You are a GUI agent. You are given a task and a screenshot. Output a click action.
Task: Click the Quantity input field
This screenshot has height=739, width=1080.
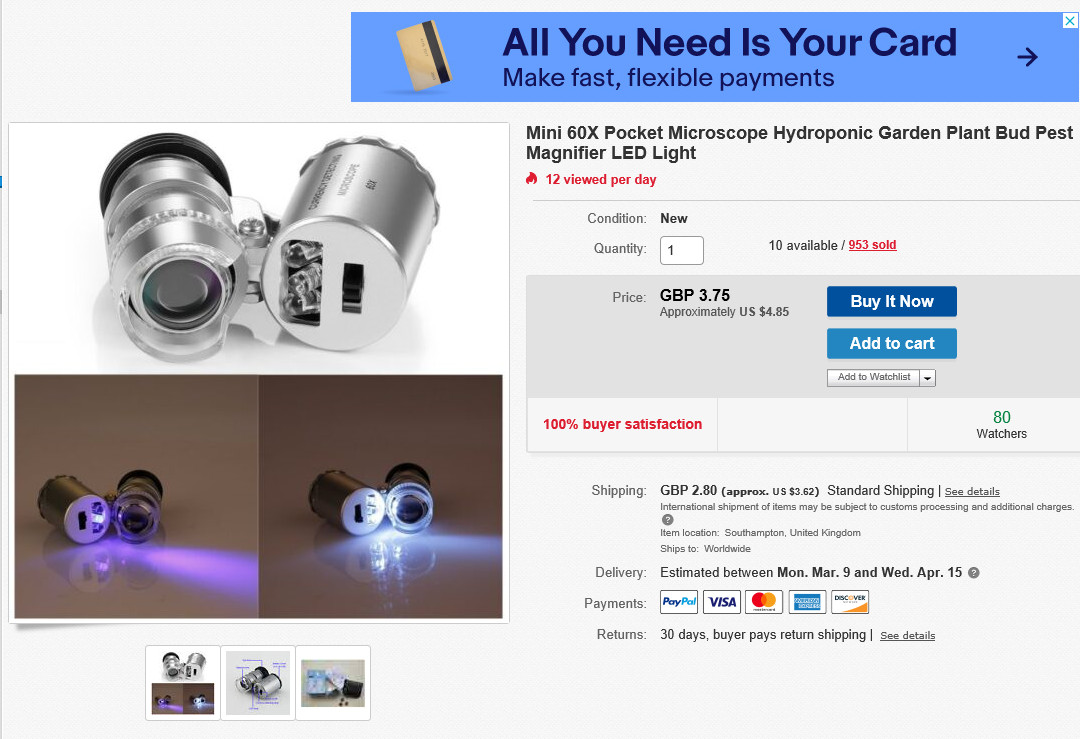pos(681,251)
